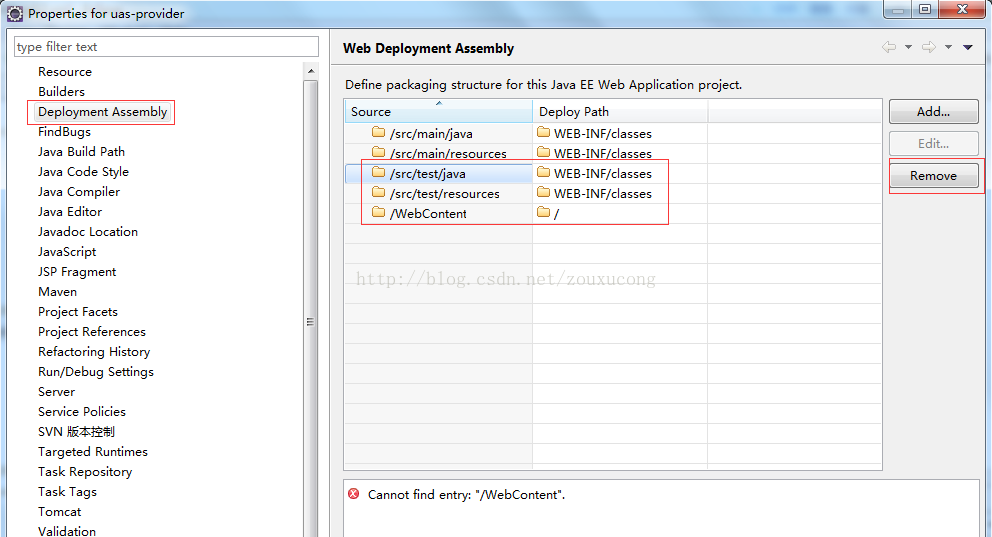Open Task Repository page

[85, 472]
